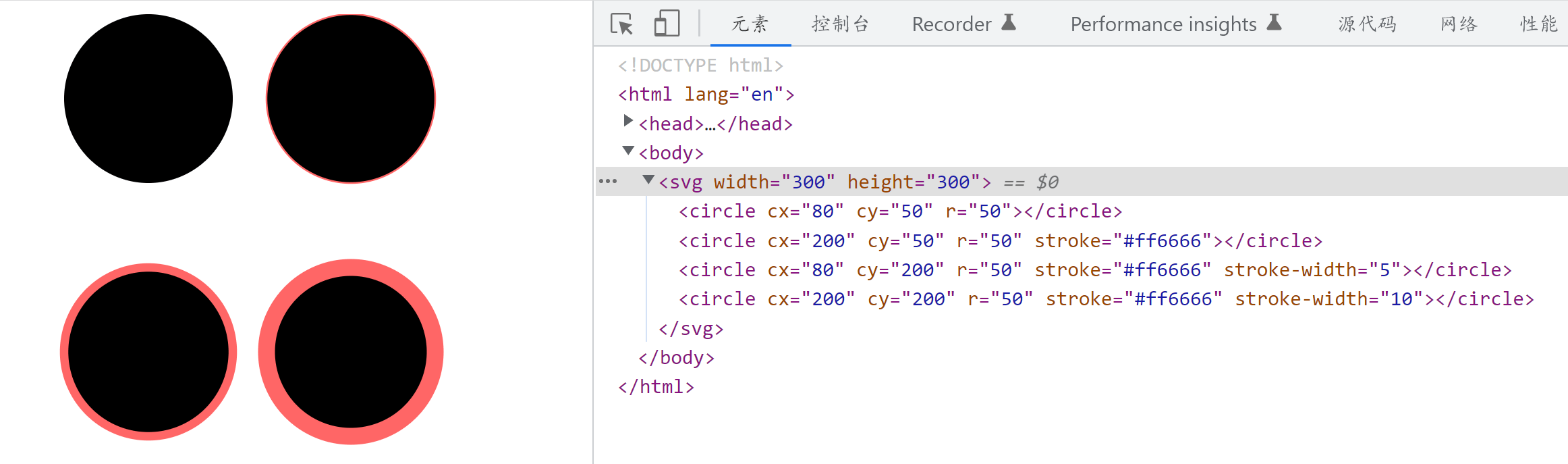Click the circle with medium red stroke
1568x464 pixels.
[x=148, y=352]
